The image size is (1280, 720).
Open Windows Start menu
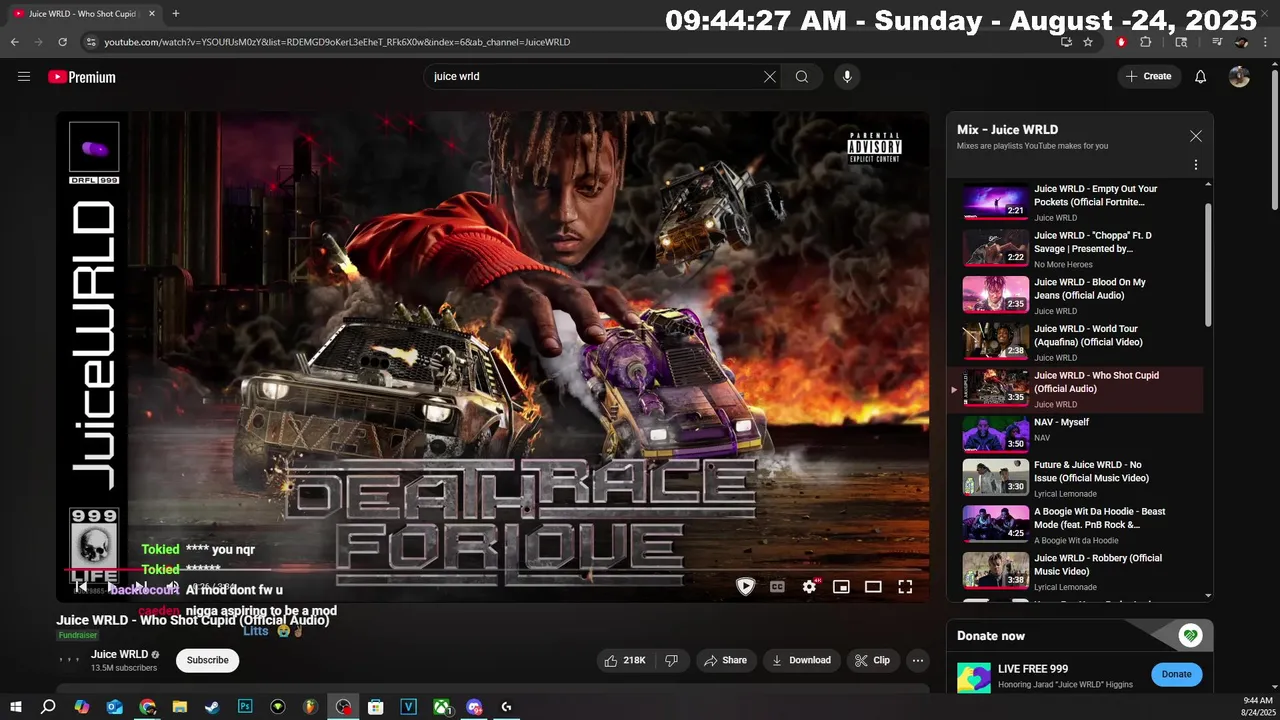pos(15,707)
